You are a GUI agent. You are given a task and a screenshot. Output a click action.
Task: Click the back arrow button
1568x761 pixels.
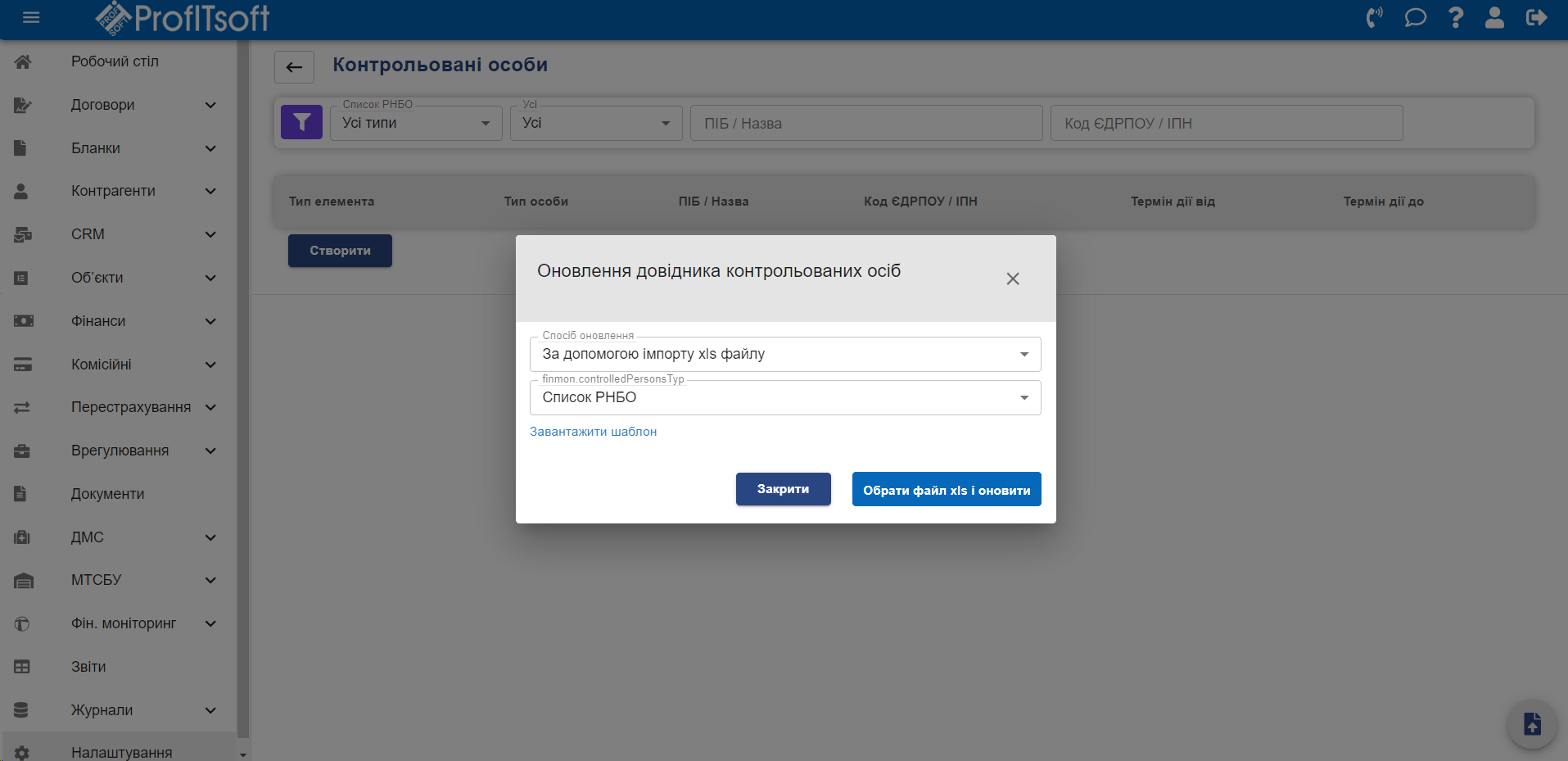point(294,67)
